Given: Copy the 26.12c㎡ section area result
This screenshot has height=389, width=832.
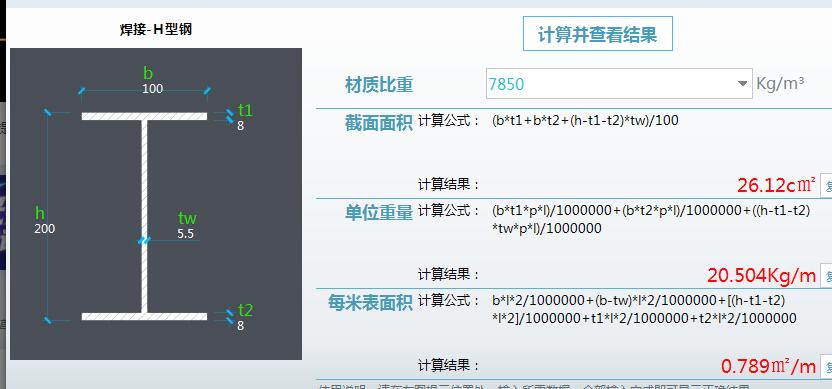Looking at the screenshot, I should [x=826, y=186].
